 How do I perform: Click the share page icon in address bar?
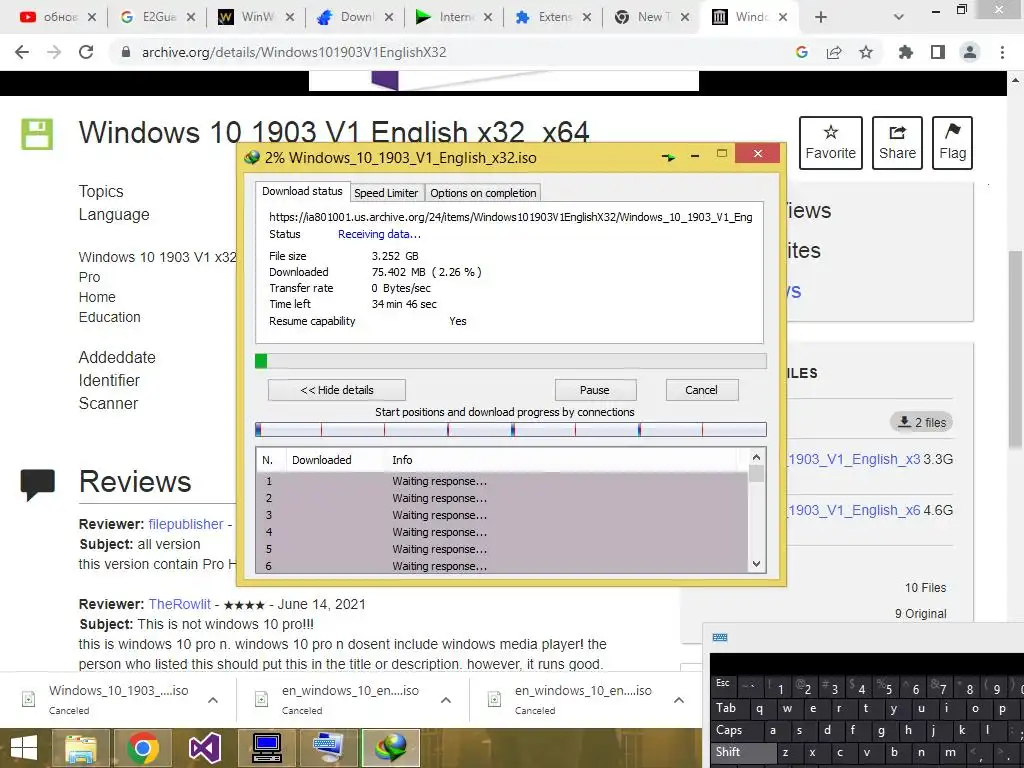click(834, 52)
